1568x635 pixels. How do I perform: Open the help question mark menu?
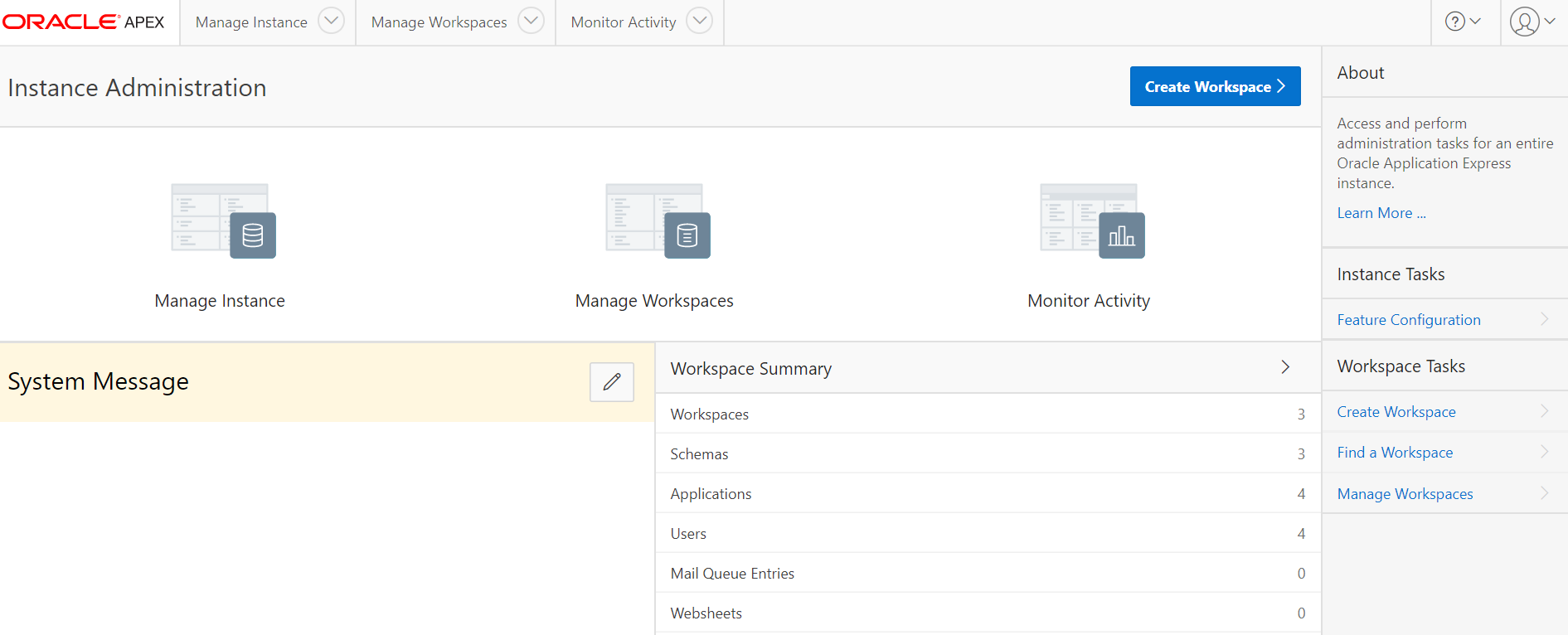(1464, 22)
